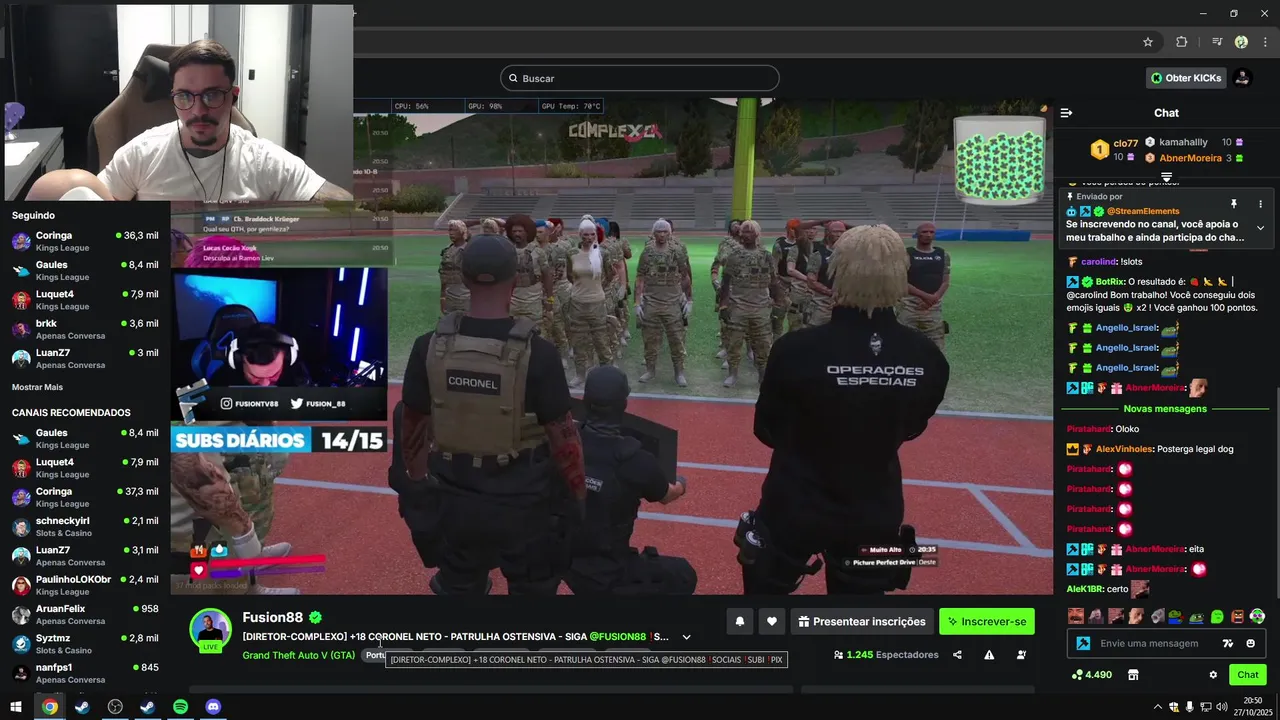Image resolution: width=1280 pixels, height=720 pixels.
Task: Open LuanZ7 3 mil in Seguindo
Action: (85, 358)
